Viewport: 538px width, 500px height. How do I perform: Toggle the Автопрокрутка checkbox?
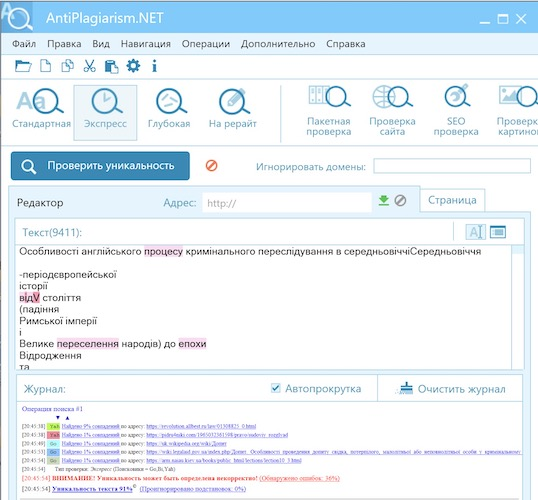275,388
